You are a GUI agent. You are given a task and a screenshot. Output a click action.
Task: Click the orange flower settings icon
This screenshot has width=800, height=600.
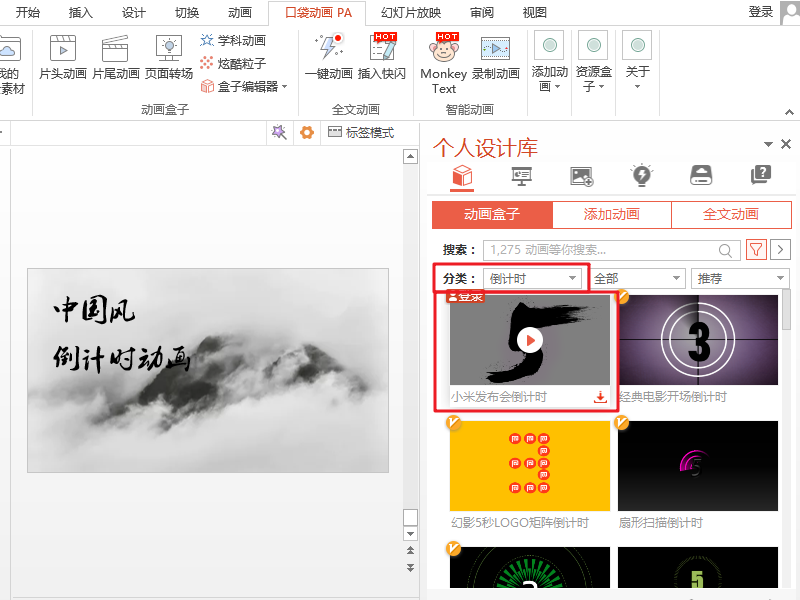click(307, 133)
